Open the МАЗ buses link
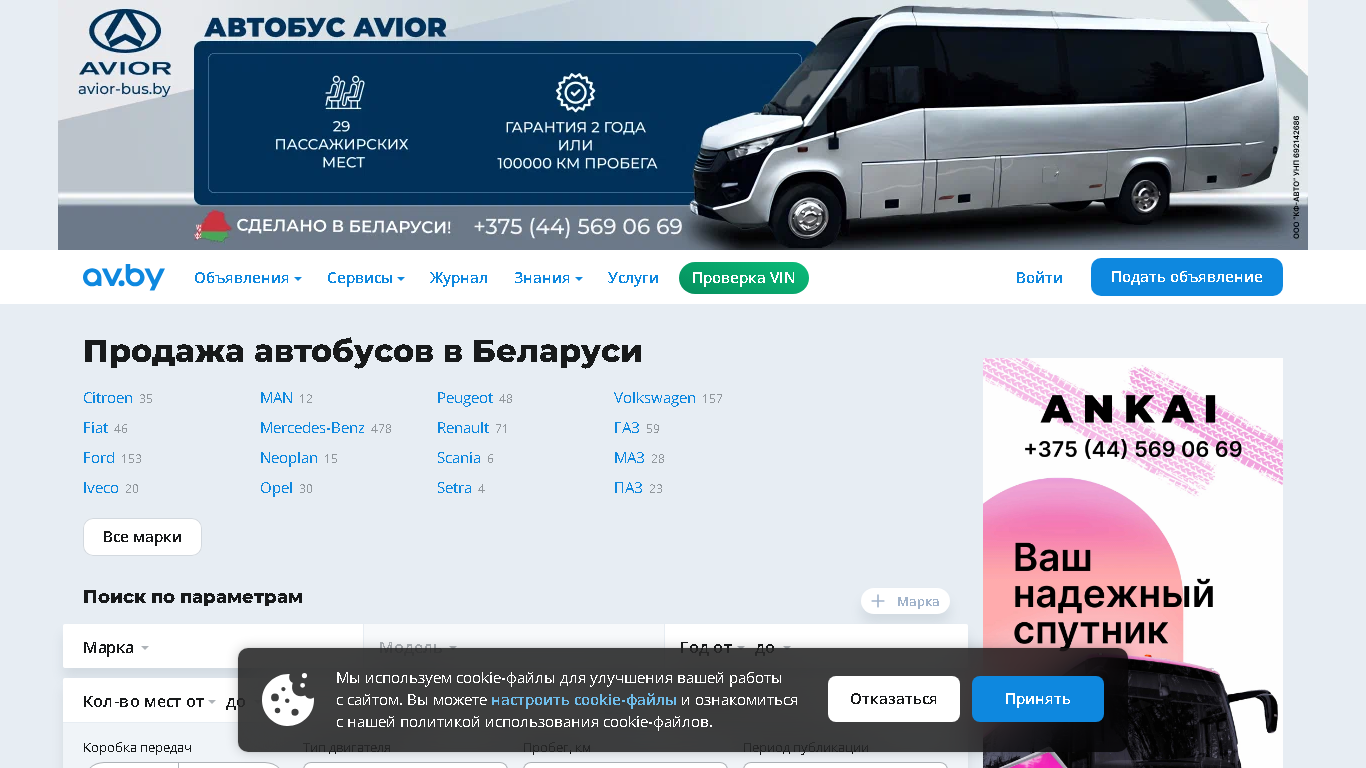The height and width of the screenshot is (768, 1366). click(x=629, y=458)
